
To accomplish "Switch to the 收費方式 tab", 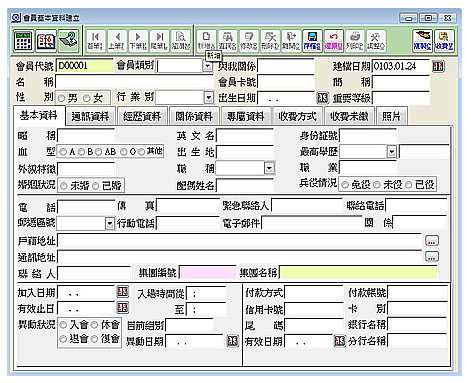I will point(297,116).
